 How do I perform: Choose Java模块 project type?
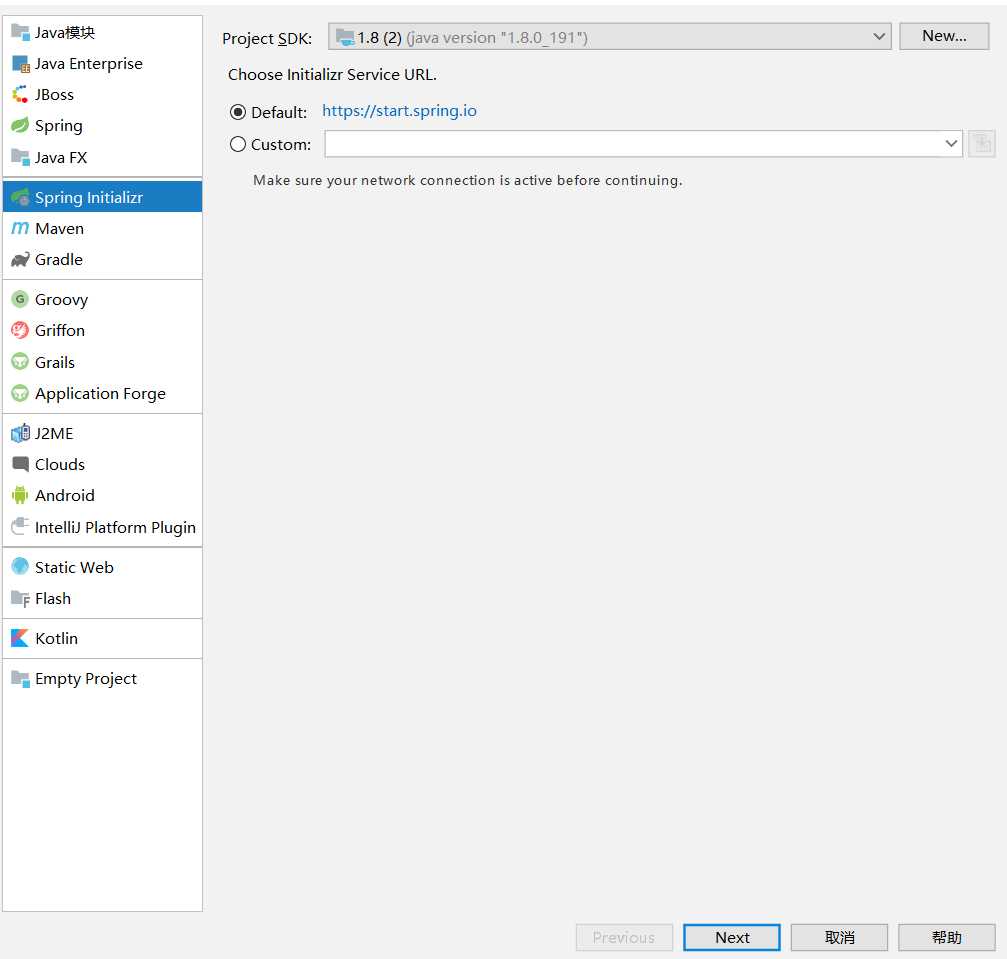(x=102, y=32)
